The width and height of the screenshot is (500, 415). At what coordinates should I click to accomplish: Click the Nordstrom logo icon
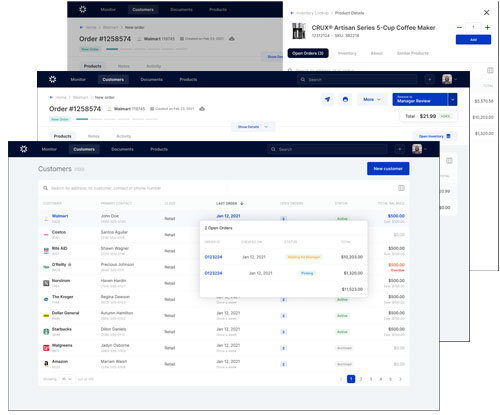tap(46, 283)
